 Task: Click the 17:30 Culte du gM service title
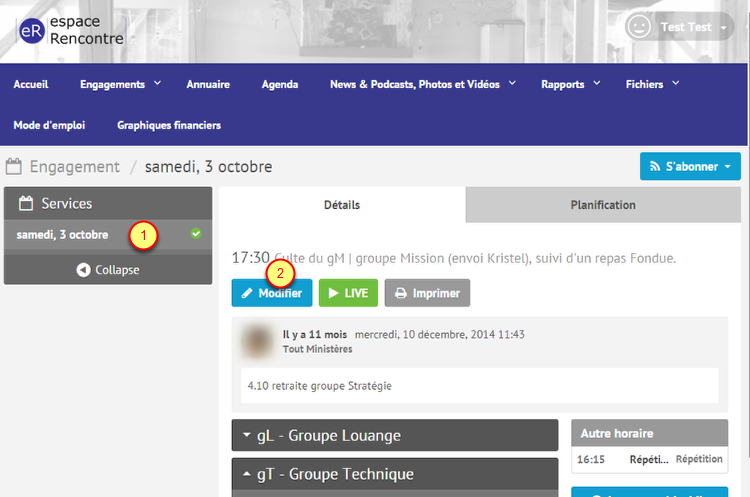click(x=454, y=258)
